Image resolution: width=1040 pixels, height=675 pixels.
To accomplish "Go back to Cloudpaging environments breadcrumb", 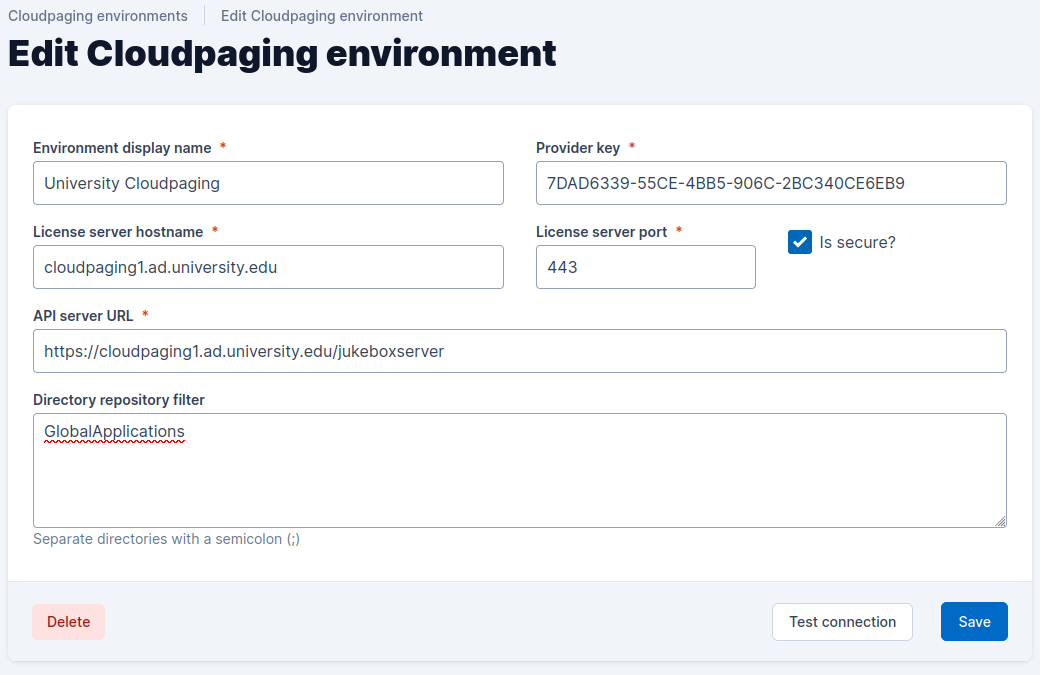I will 98,16.
